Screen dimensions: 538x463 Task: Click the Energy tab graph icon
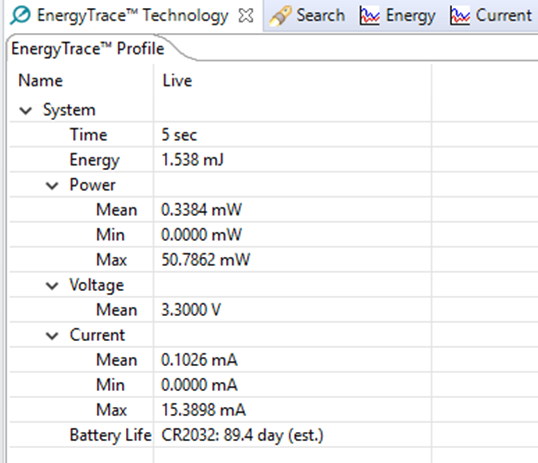pyautogui.click(x=370, y=16)
